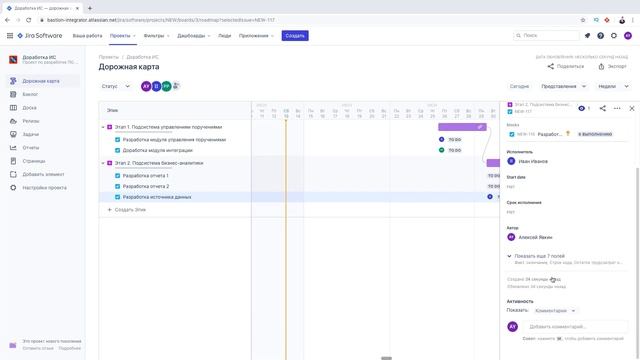This screenshot has width=640, height=360.
Task: Open the Проекты menu
Action: click(122, 36)
